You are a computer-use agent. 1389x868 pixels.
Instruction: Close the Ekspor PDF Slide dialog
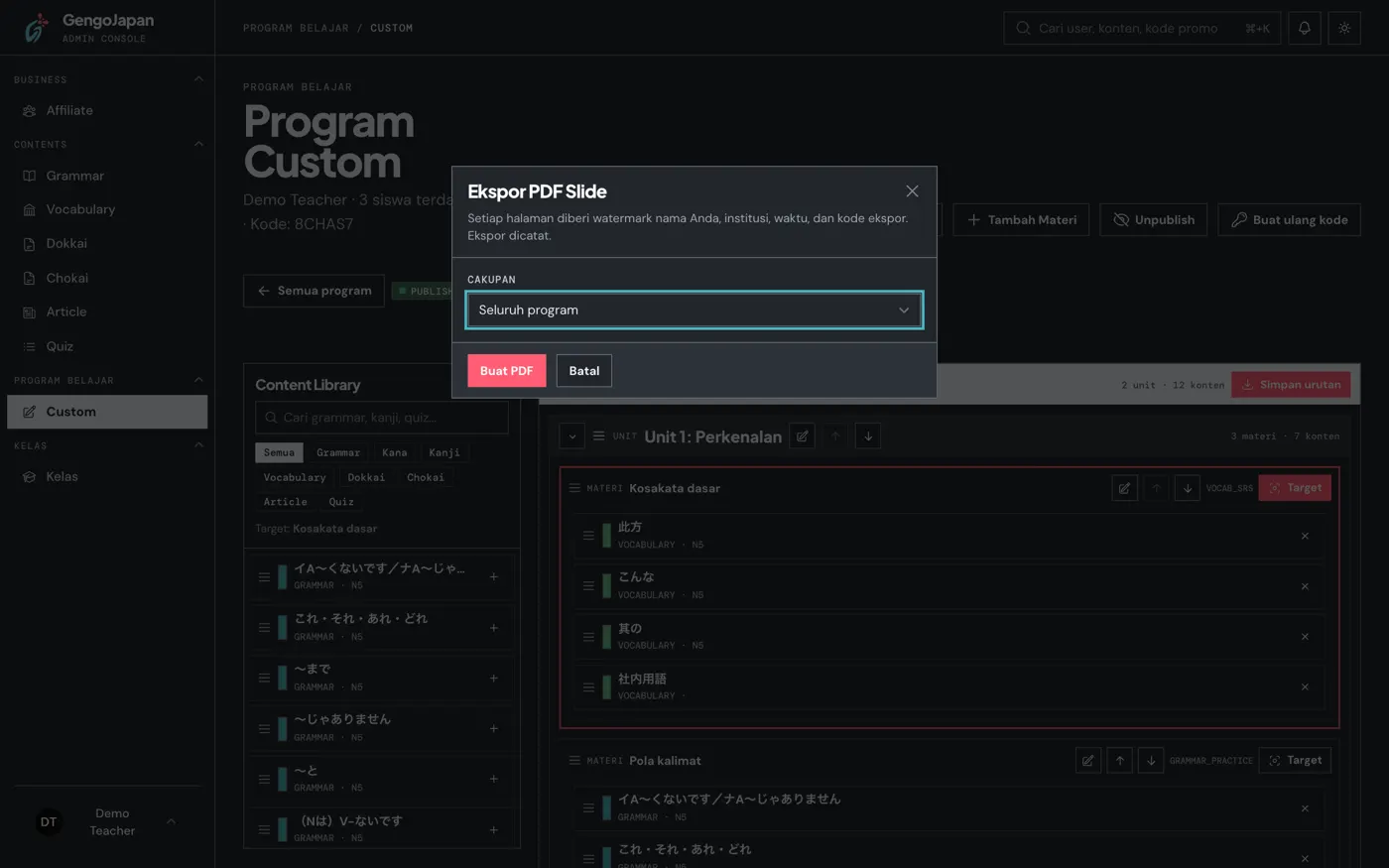pyautogui.click(x=912, y=191)
